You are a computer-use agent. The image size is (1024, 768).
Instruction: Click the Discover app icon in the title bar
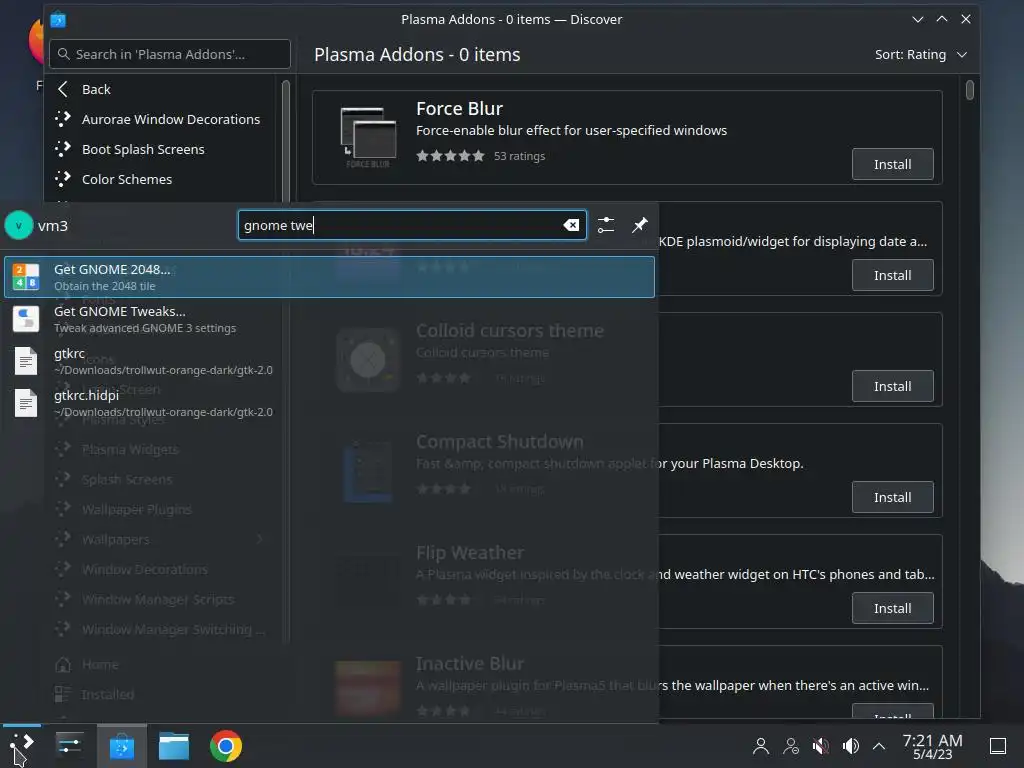click(x=58, y=20)
